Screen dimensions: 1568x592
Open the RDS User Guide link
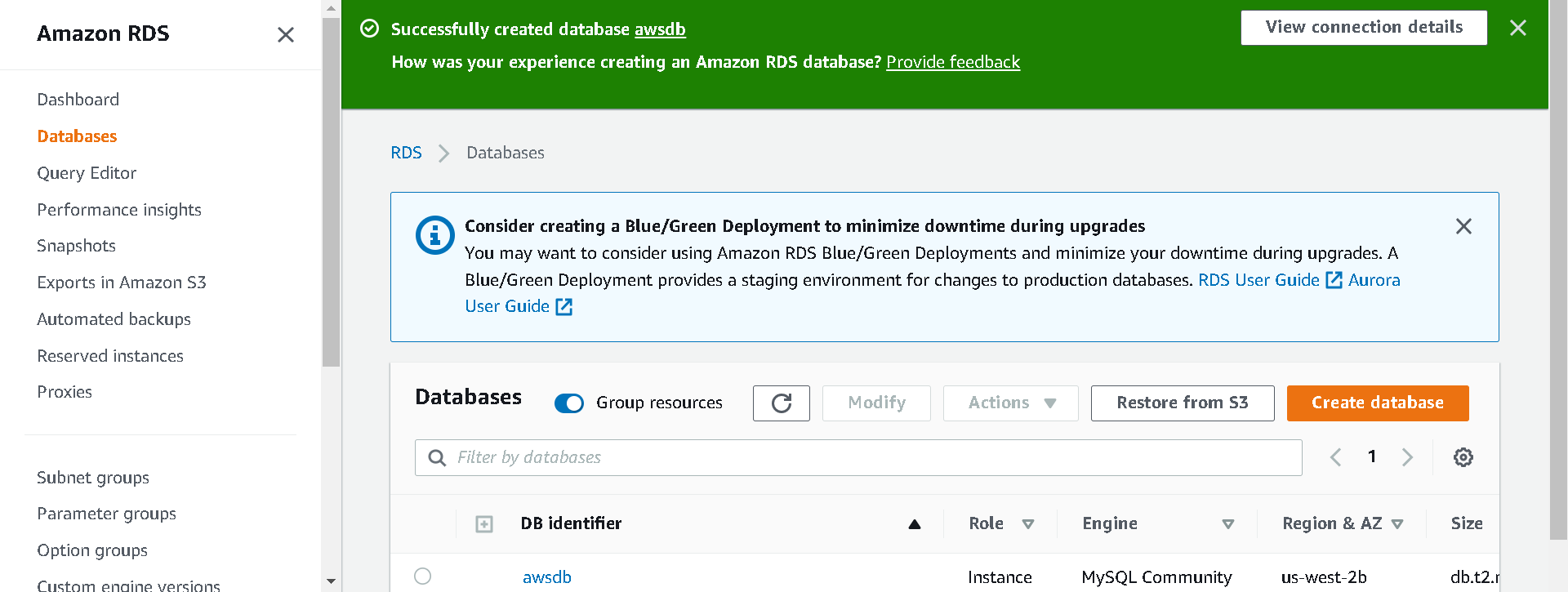pyautogui.click(x=1270, y=280)
